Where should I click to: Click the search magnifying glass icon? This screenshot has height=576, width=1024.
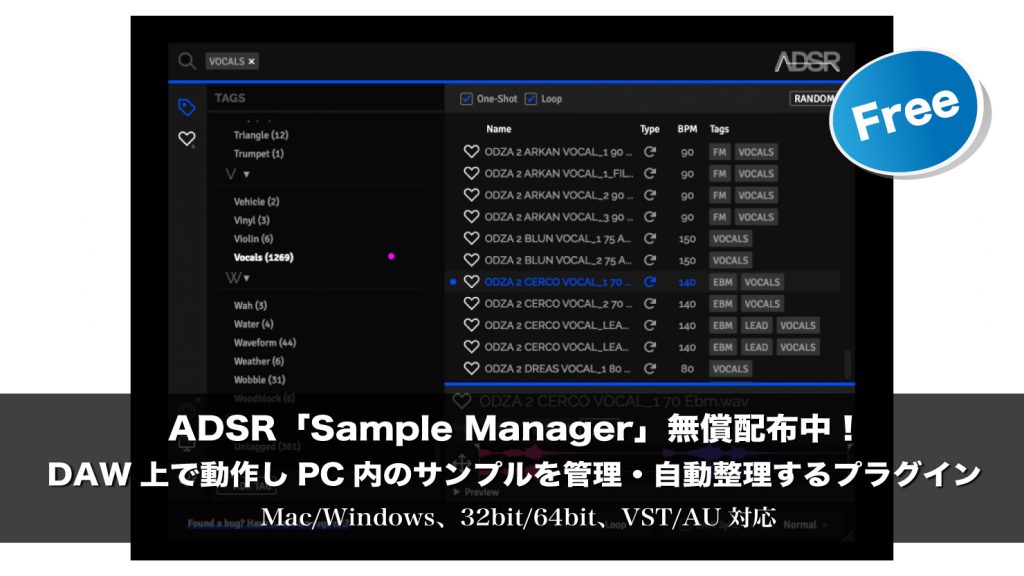(x=186, y=61)
